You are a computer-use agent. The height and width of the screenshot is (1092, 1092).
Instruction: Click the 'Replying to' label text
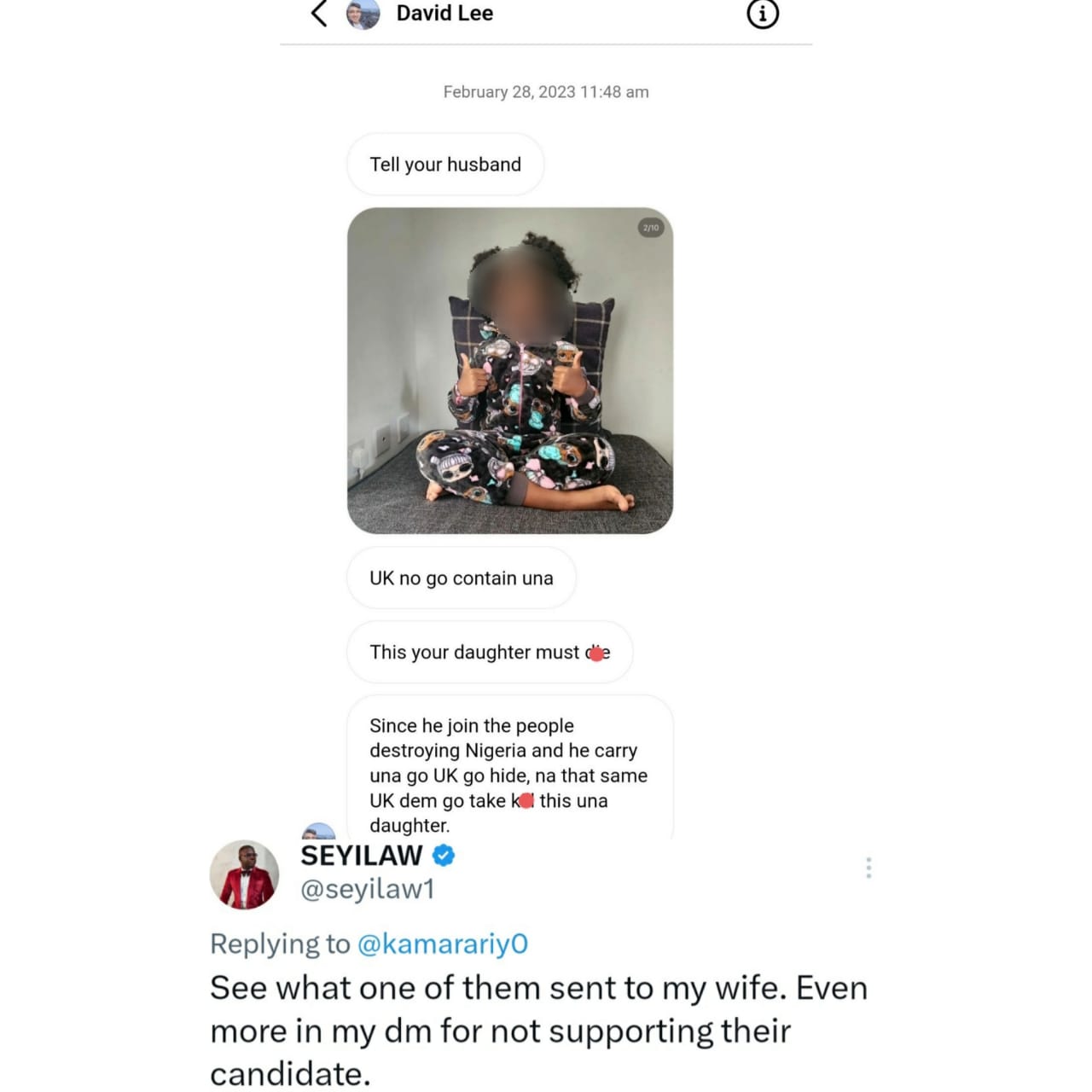coord(282,944)
